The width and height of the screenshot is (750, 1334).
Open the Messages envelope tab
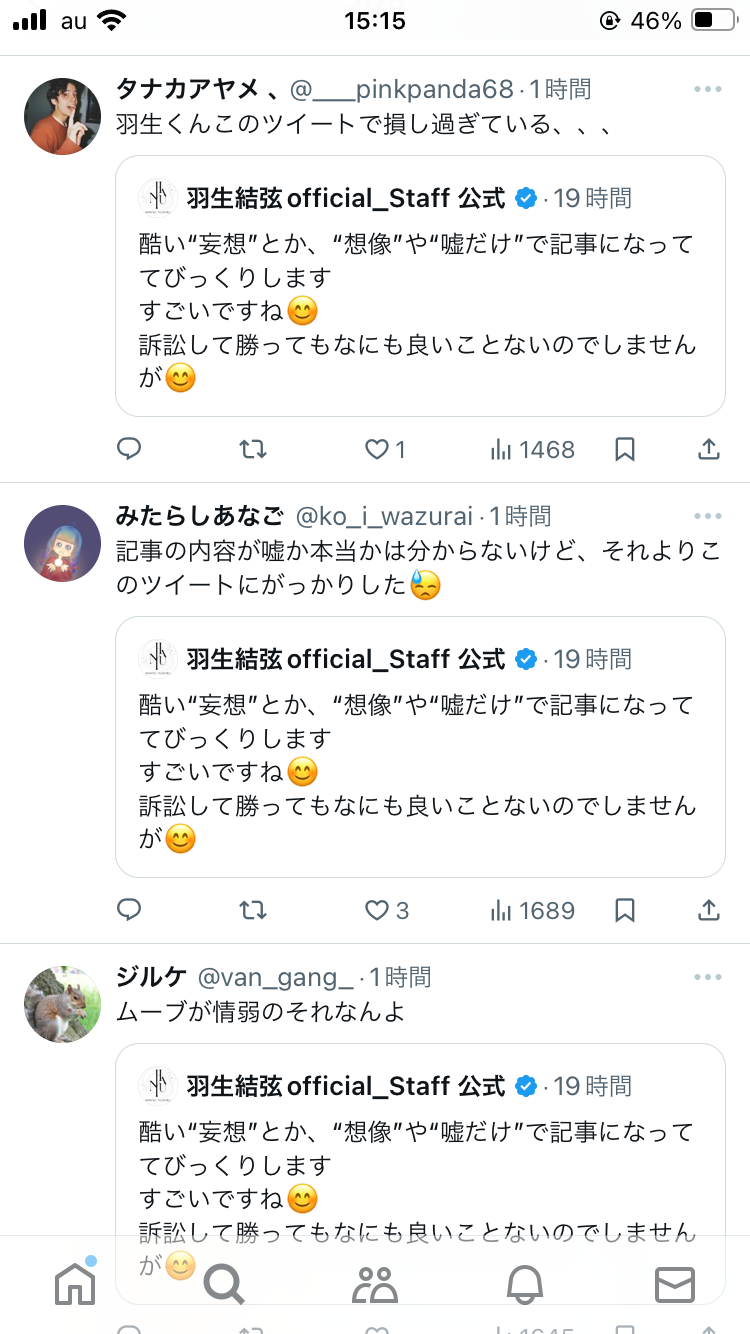click(x=675, y=1285)
